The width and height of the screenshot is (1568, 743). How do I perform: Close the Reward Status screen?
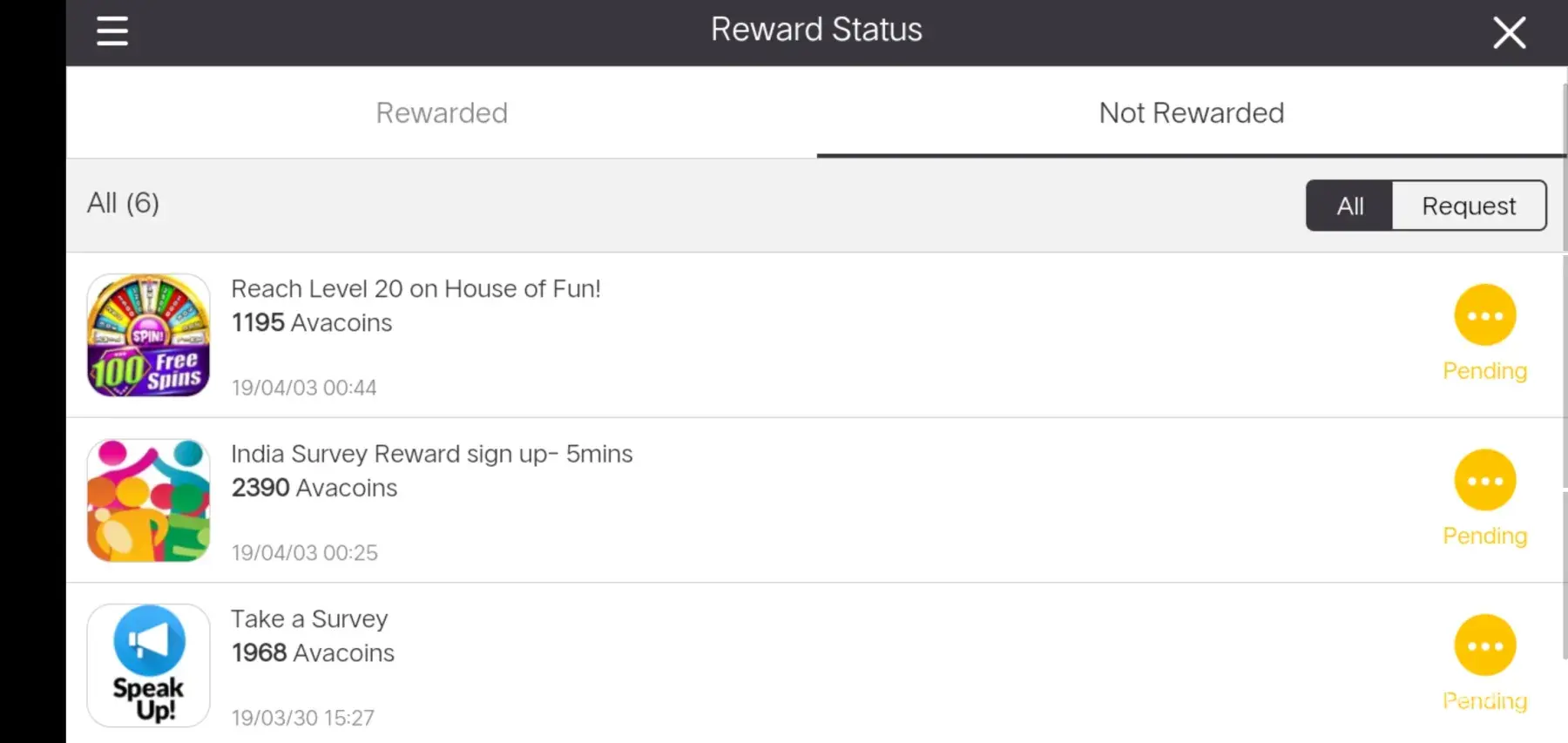click(x=1509, y=33)
